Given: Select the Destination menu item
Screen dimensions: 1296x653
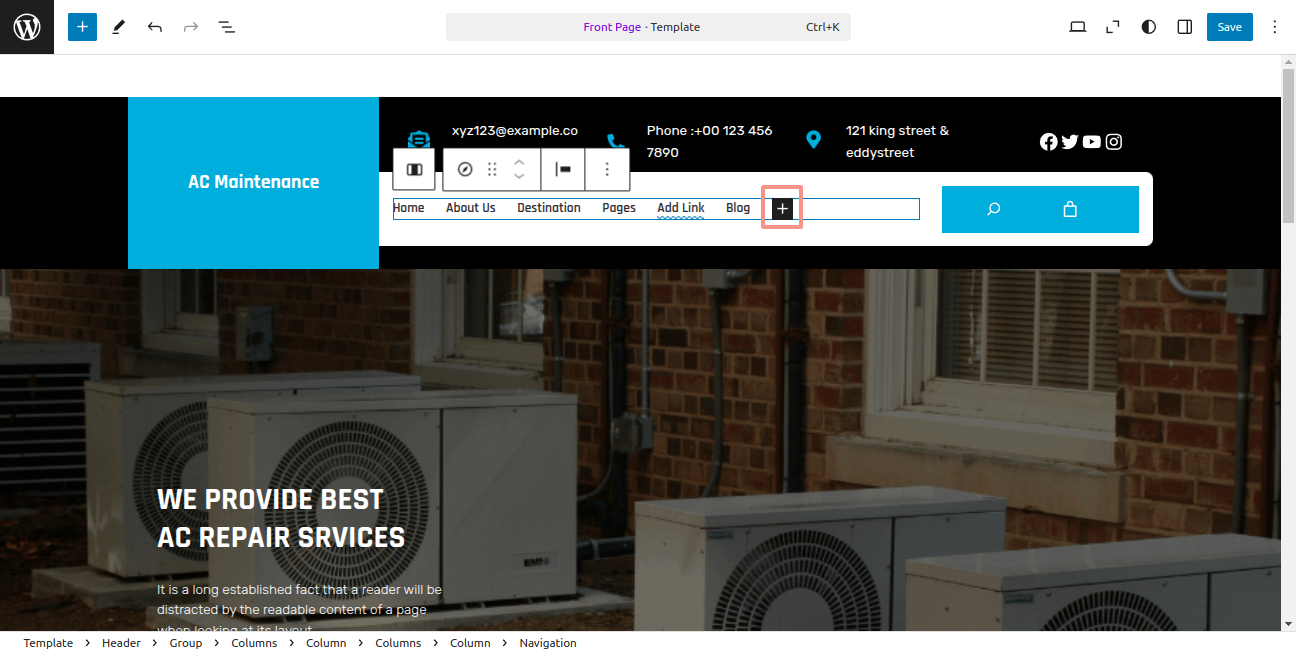Looking at the screenshot, I should 549,208.
